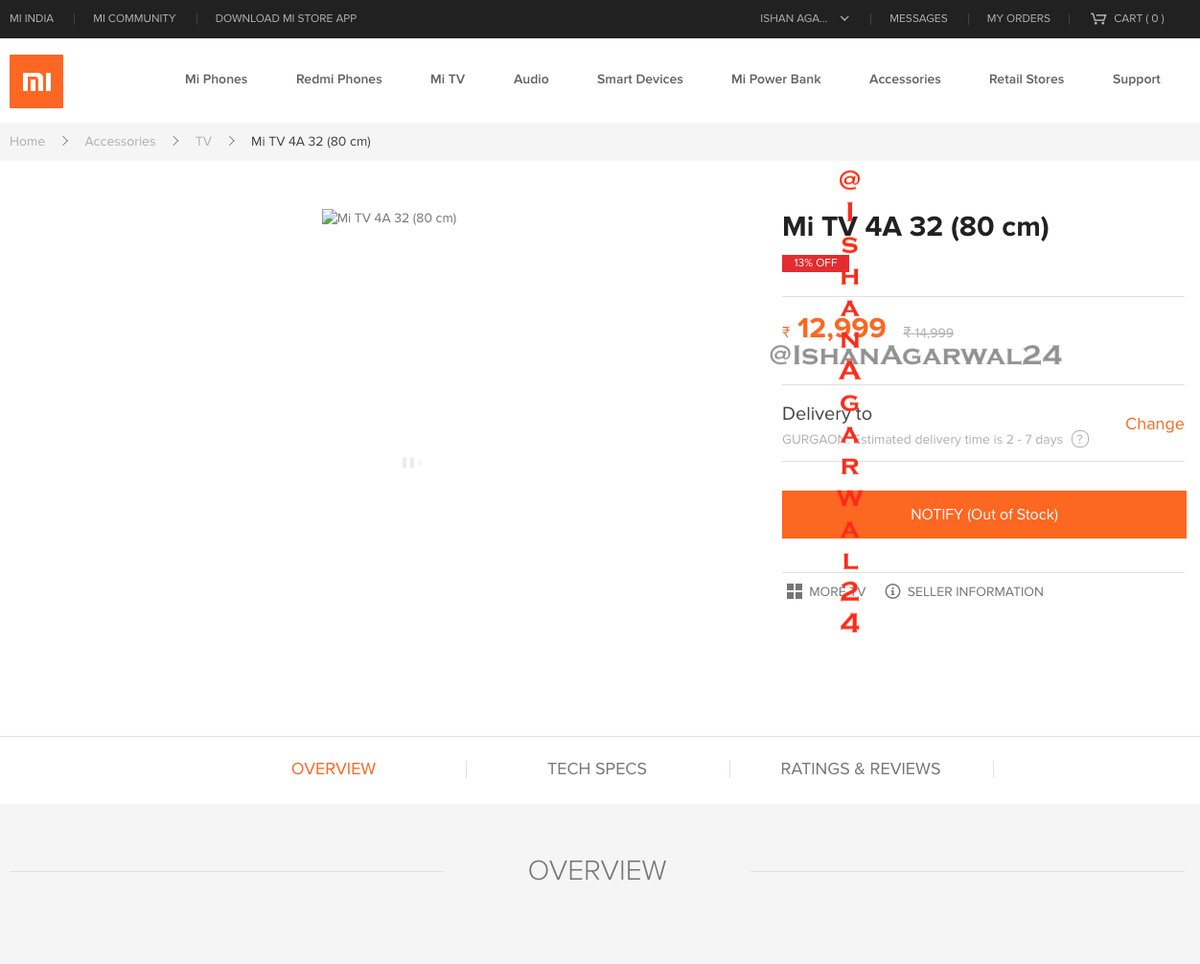This screenshot has height=964, width=1200.
Task: Click the struck-through 14,999 price
Action: [x=928, y=333]
